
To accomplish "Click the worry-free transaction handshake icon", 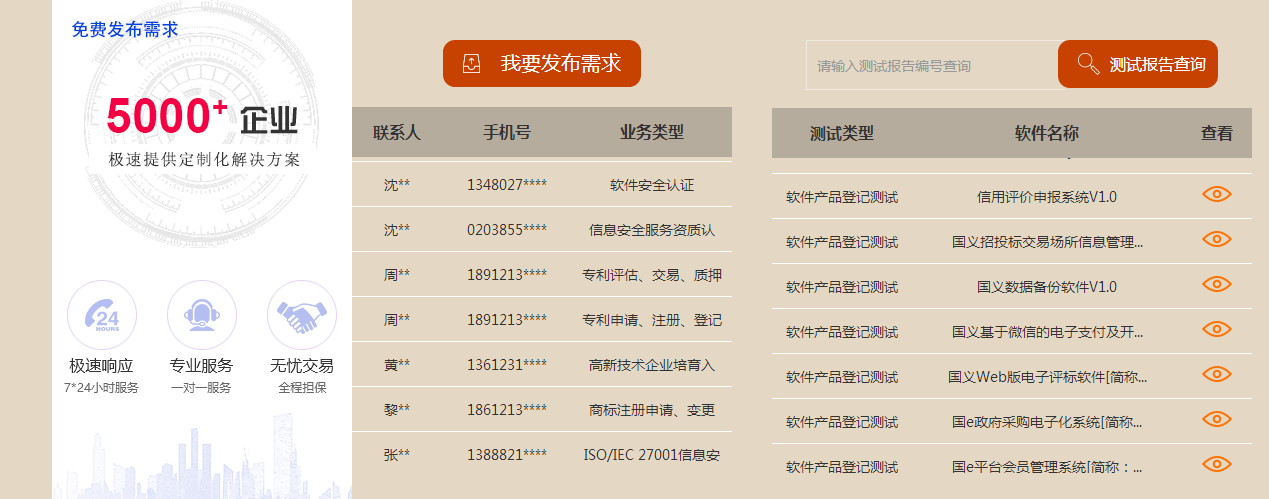I will [x=301, y=315].
